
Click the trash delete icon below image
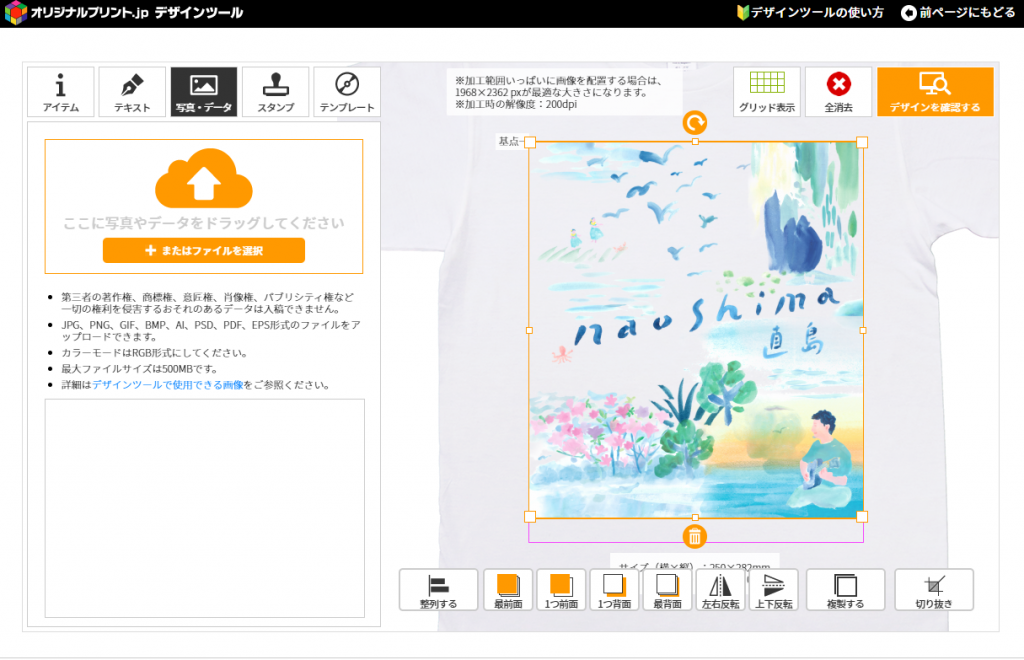pyautogui.click(x=695, y=537)
